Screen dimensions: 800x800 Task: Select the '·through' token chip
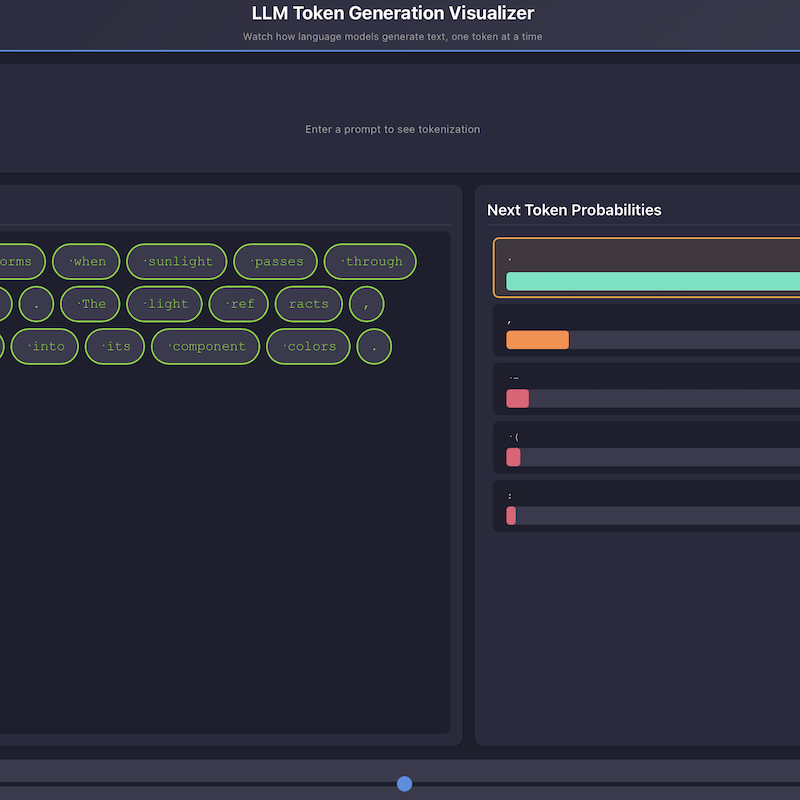370,262
